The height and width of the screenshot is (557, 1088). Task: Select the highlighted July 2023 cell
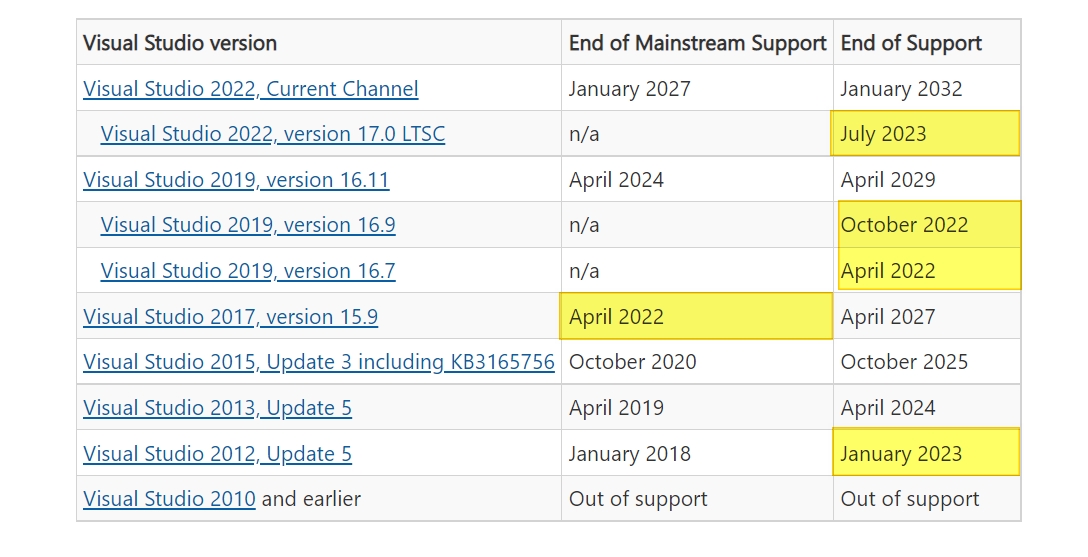(x=926, y=133)
